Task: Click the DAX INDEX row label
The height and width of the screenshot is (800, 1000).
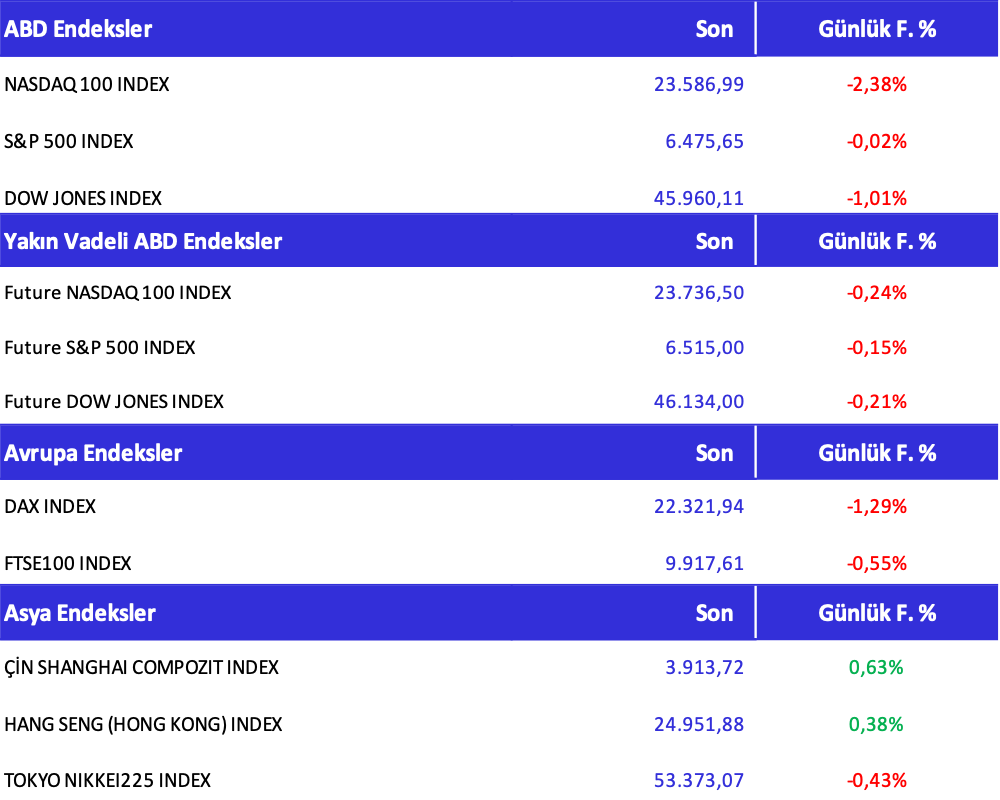Action: coord(50,507)
